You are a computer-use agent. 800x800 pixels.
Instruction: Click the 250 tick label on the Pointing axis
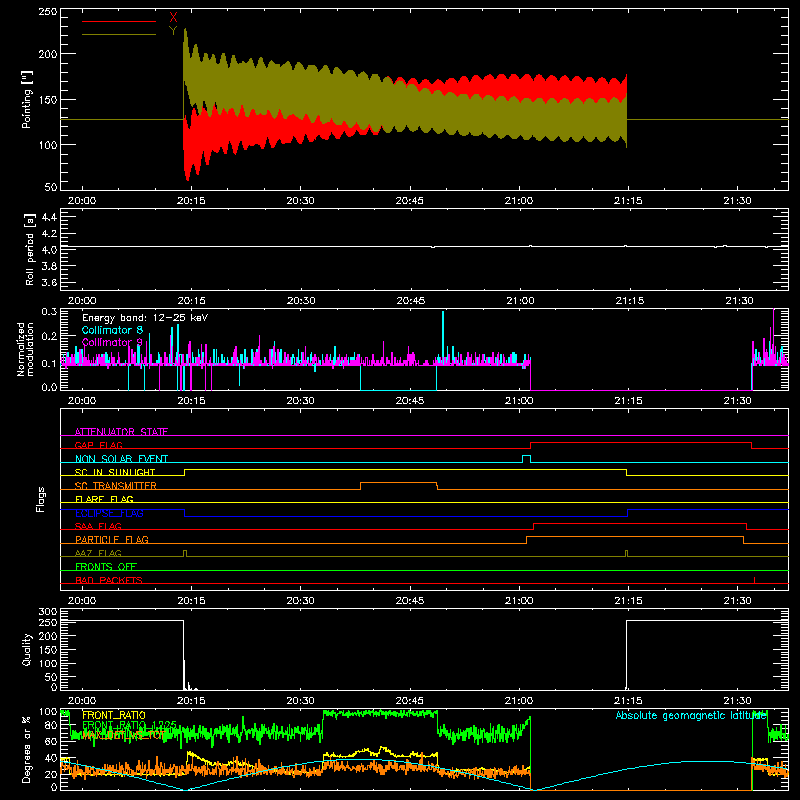48,12
